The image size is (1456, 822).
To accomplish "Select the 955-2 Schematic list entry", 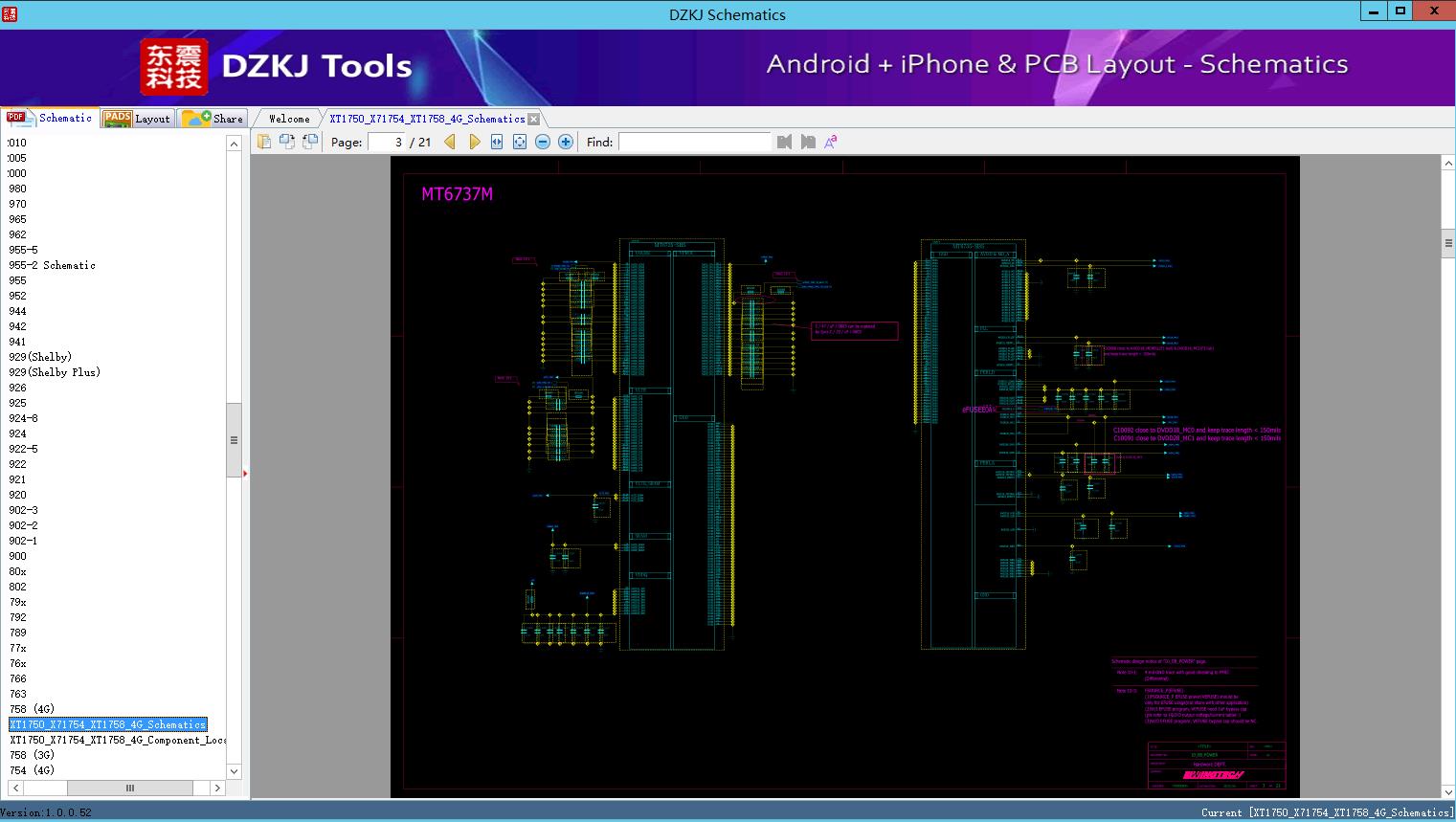I will (x=52, y=265).
